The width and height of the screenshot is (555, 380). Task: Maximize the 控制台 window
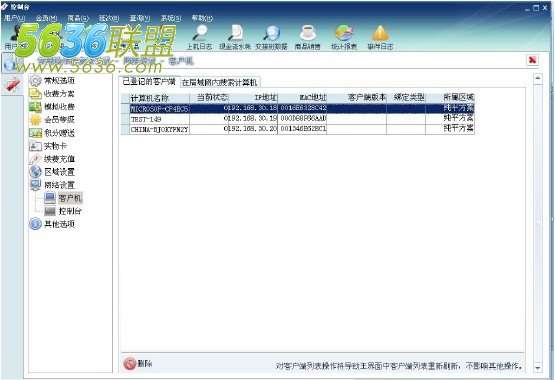pyautogui.click(x=536, y=7)
